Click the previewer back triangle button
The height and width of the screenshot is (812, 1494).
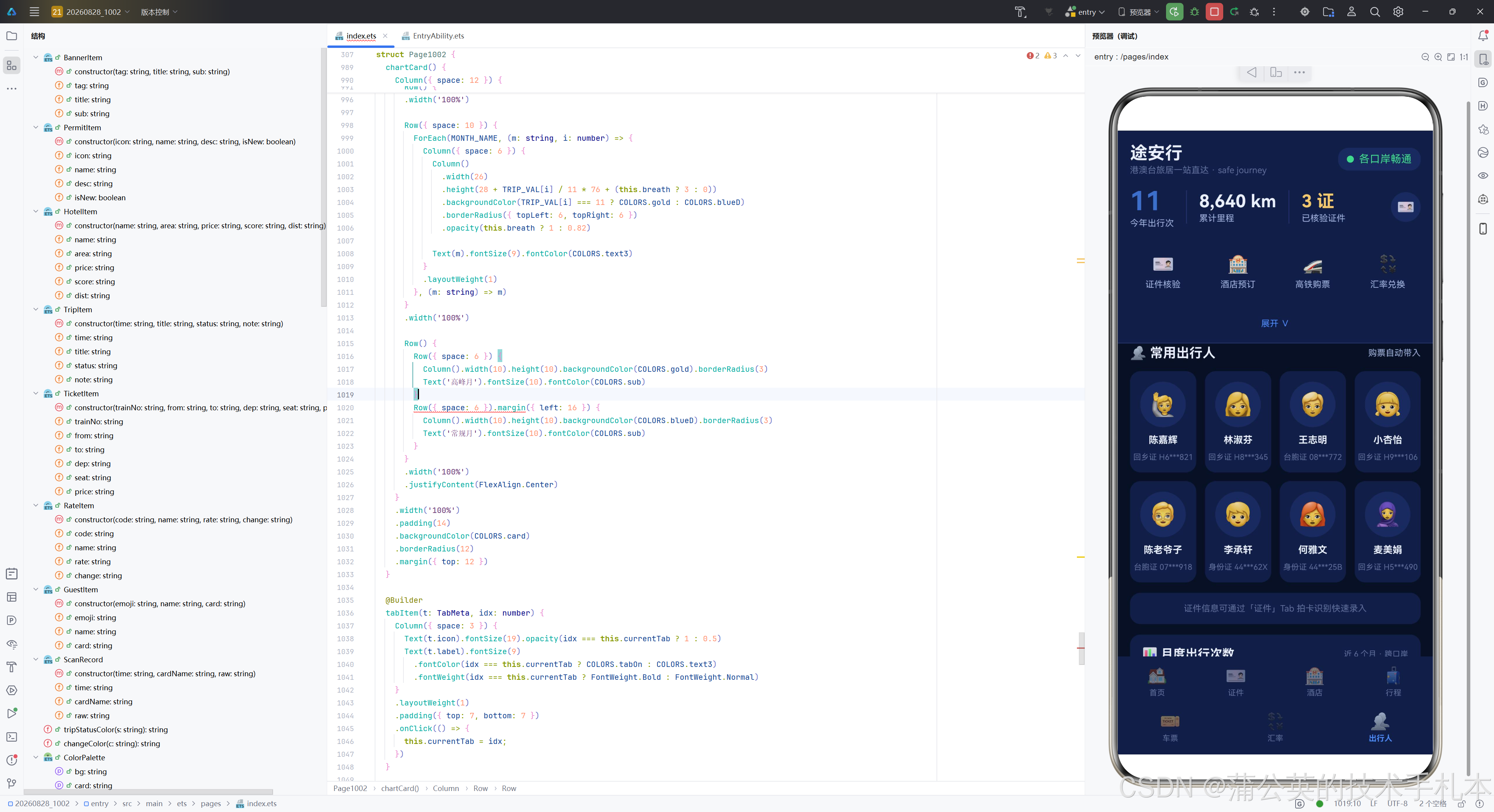tap(1252, 72)
